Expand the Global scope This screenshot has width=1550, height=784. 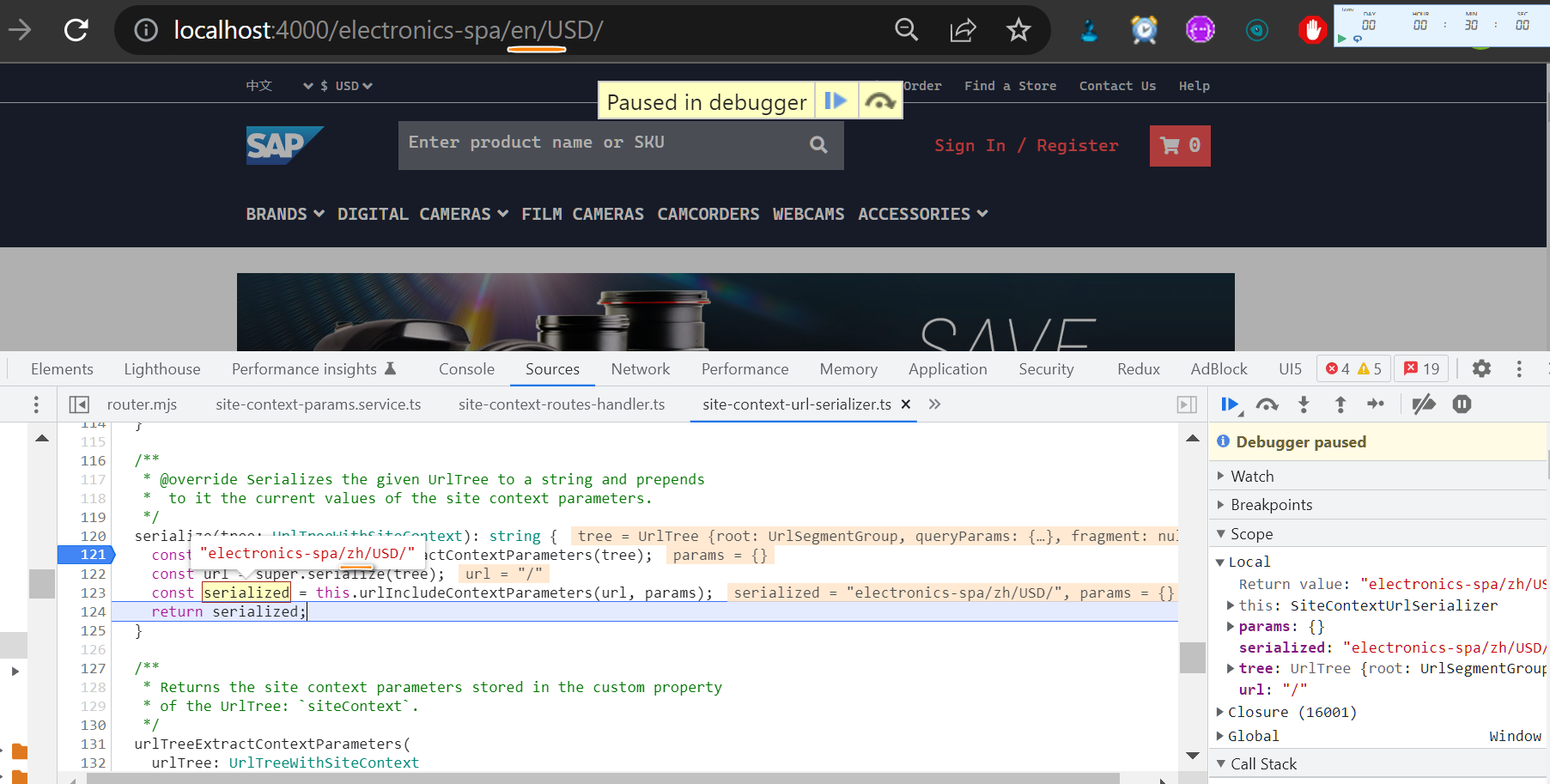coord(1220,736)
